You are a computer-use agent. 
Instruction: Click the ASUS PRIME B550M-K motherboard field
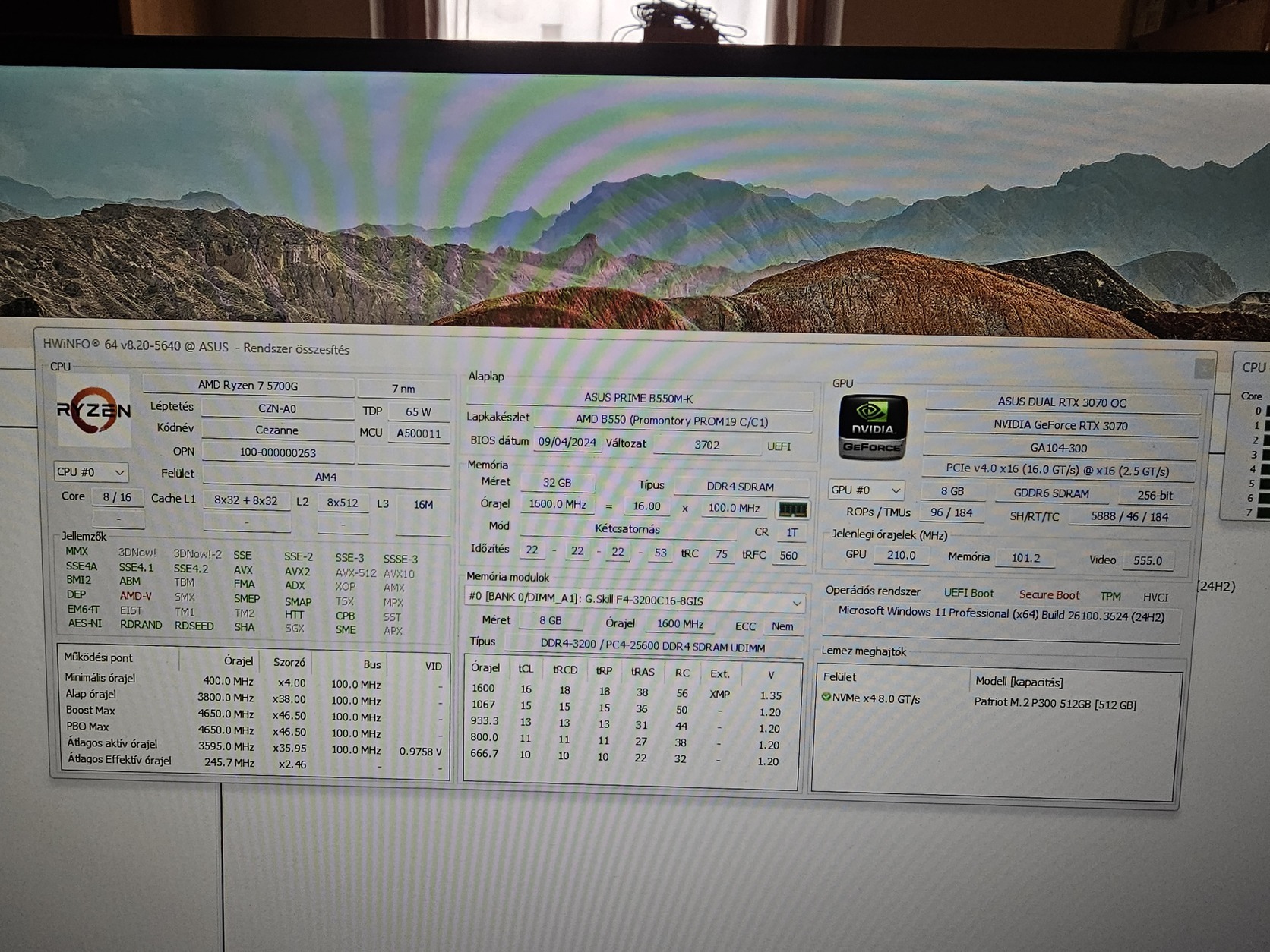tap(639, 398)
